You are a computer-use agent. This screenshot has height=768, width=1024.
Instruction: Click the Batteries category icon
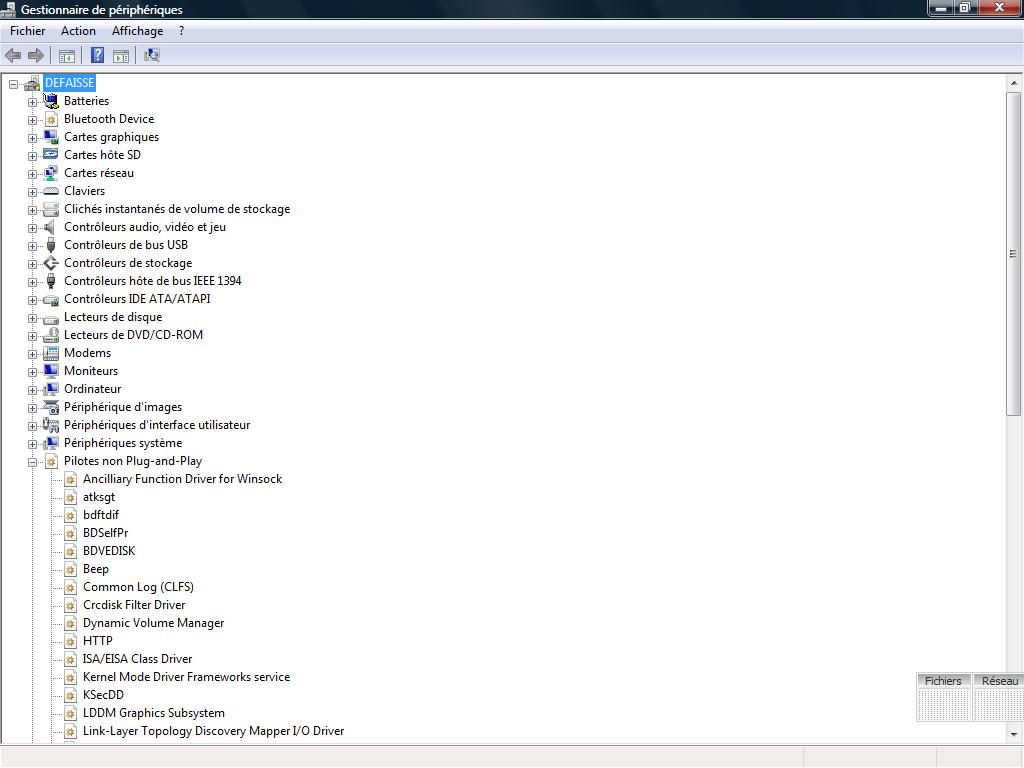pyautogui.click(x=51, y=101)
